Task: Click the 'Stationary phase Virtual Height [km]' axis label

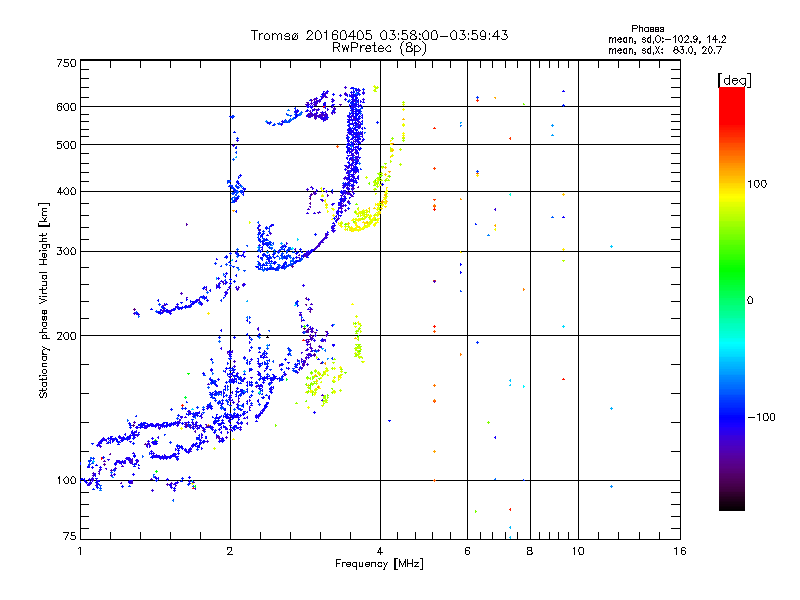Action: point(43,300)
